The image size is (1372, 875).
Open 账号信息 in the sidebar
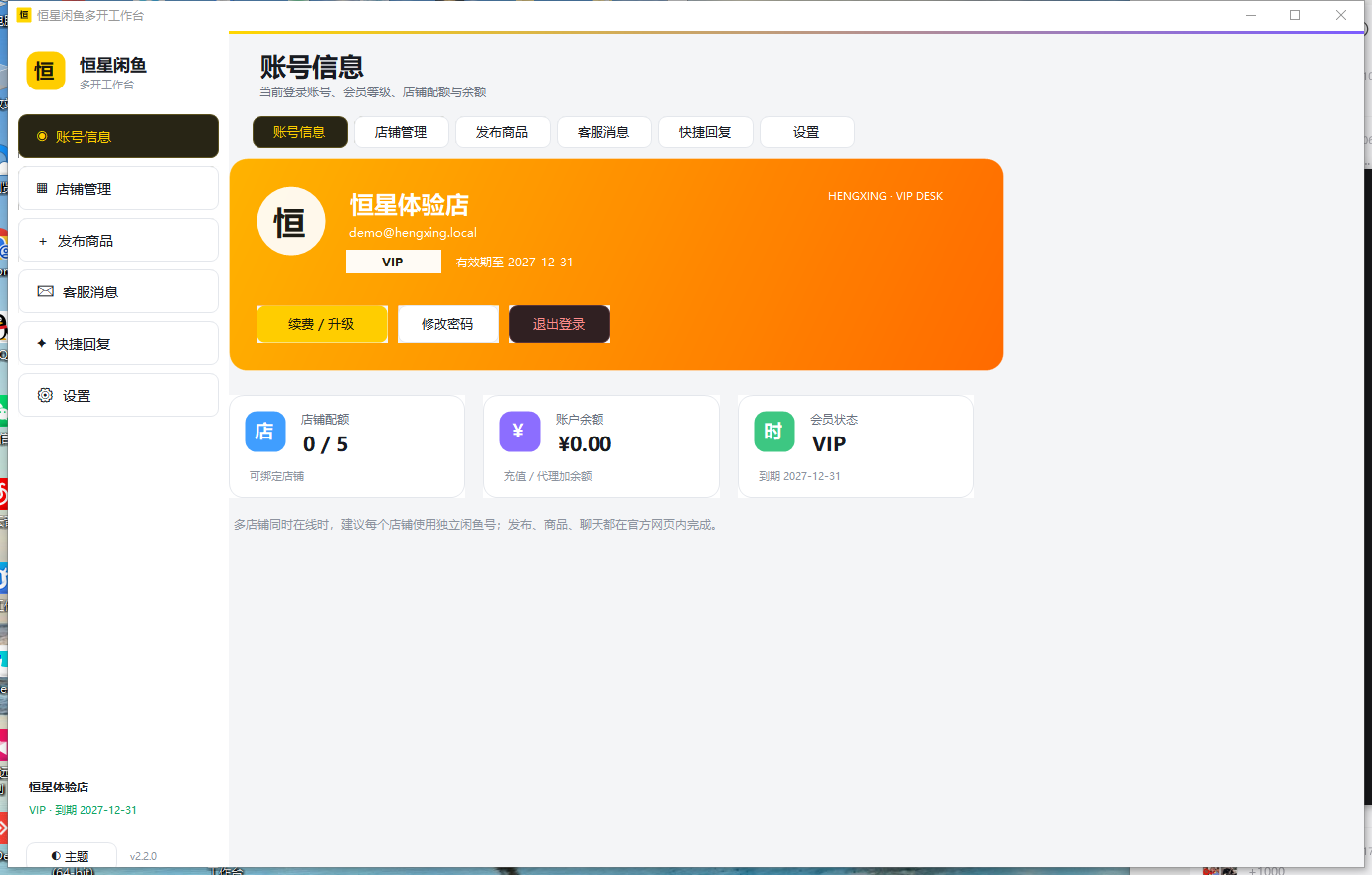118,136
